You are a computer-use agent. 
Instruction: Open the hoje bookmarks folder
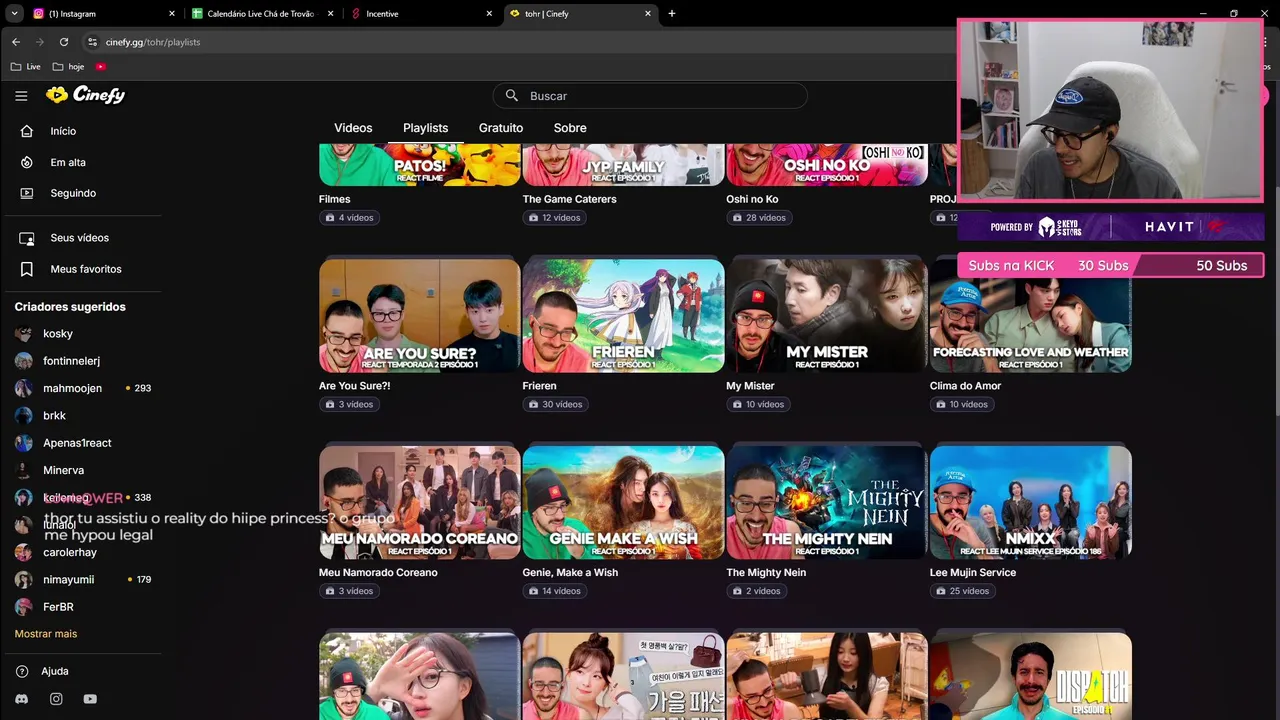69,67
